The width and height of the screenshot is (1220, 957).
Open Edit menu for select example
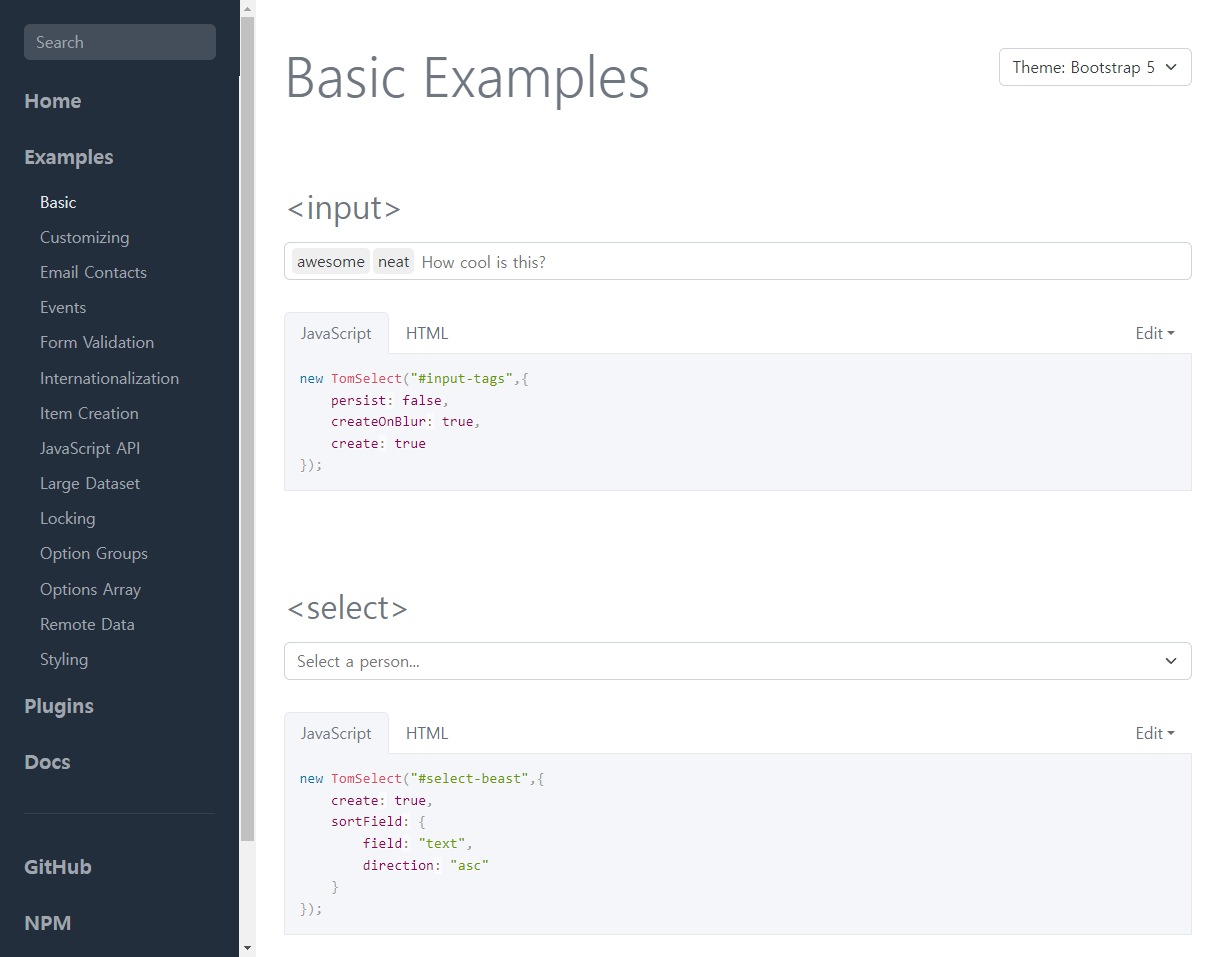tap(1154, 733)
